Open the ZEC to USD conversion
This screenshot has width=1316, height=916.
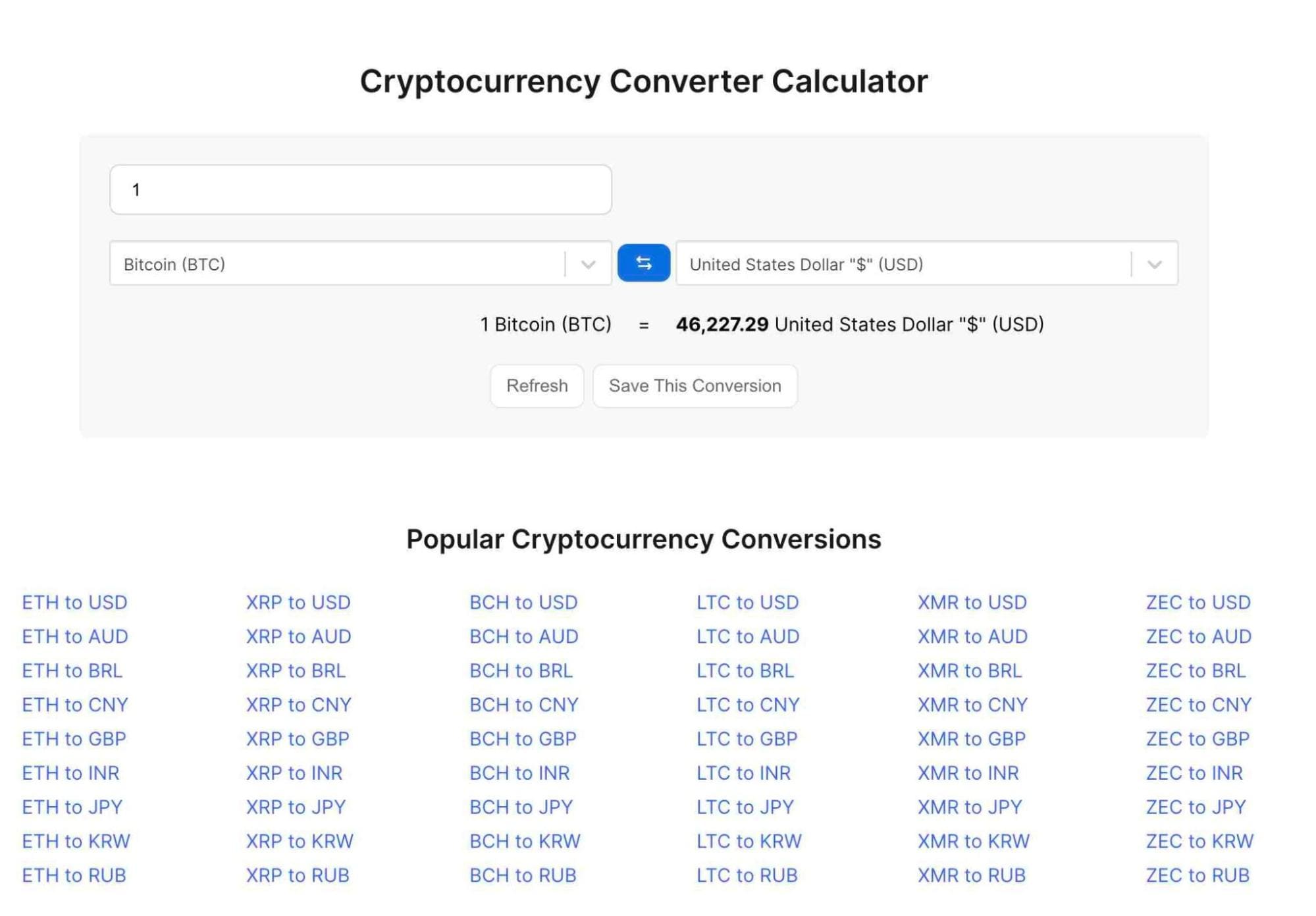point(1197,601)
